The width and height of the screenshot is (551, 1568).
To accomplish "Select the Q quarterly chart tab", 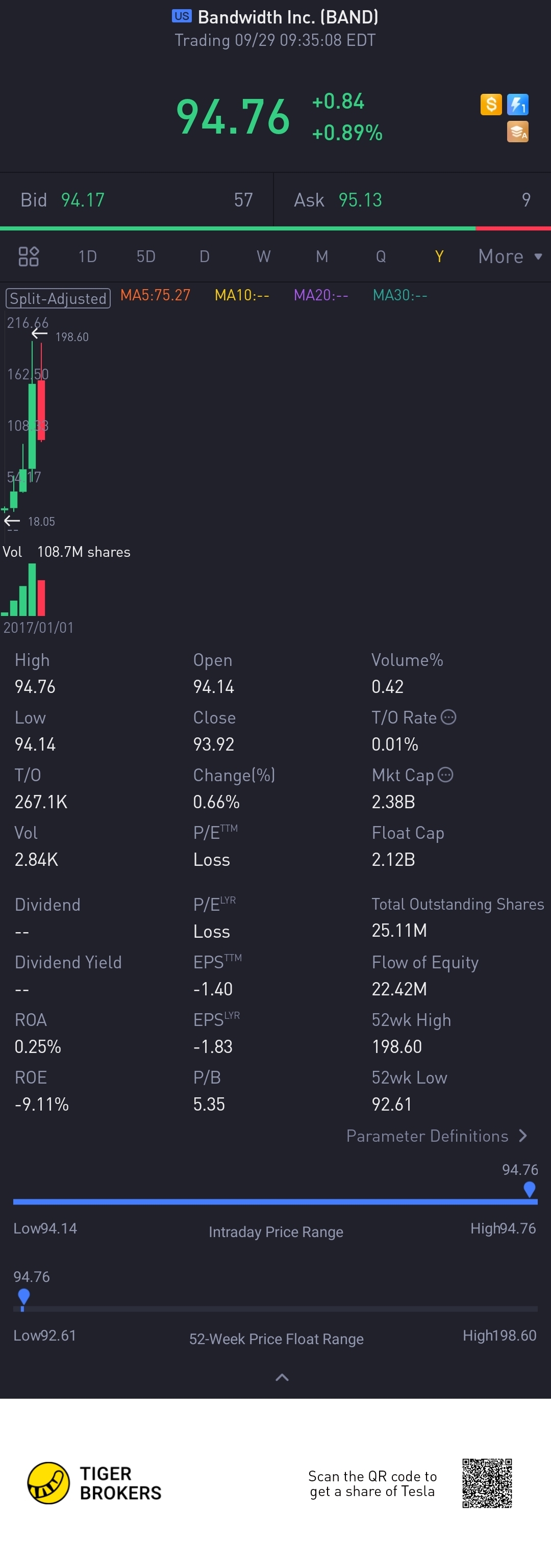I will [381, 256].
